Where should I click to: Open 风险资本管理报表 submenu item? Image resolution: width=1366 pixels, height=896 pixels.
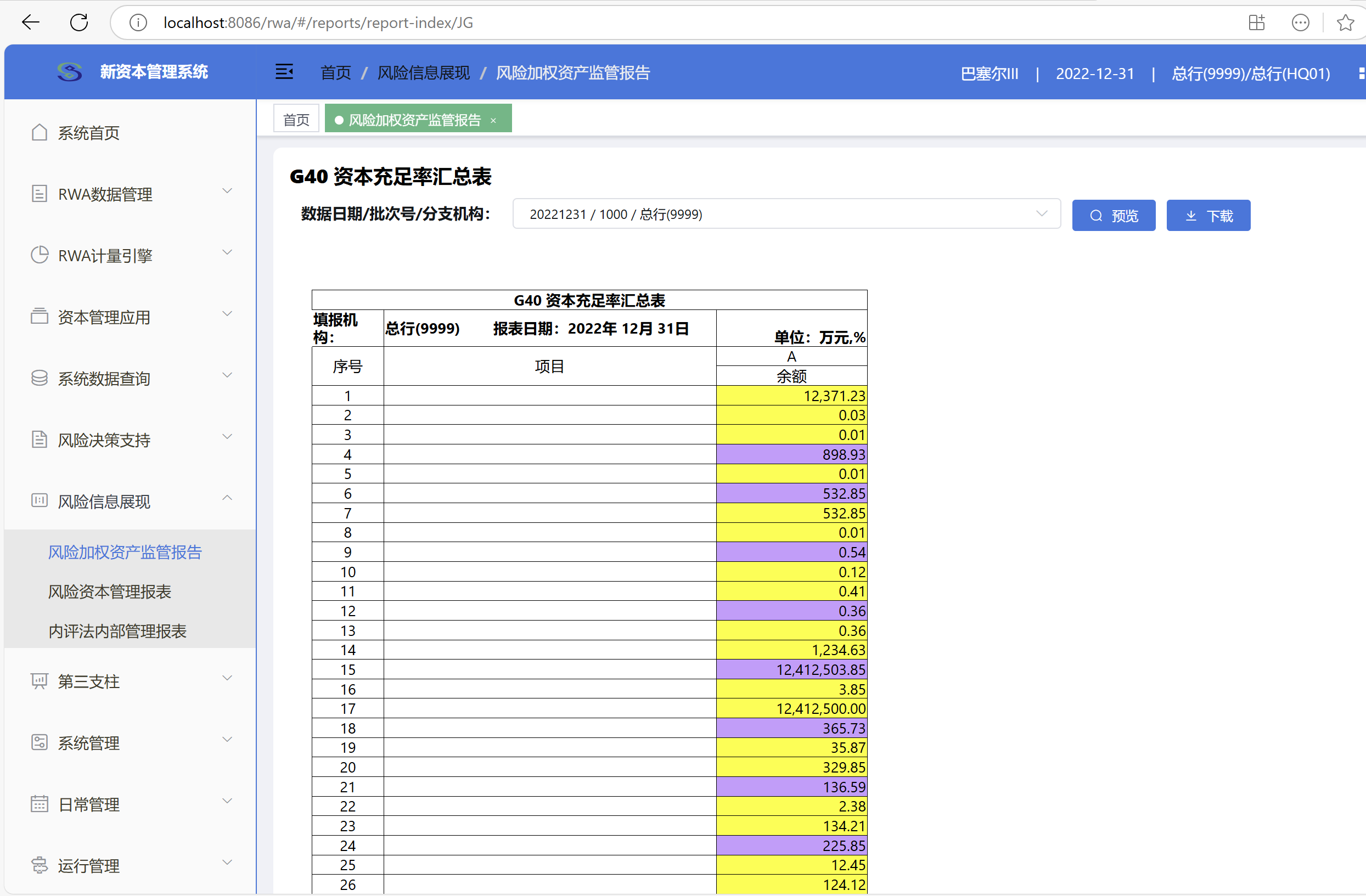tap(110, 591)
